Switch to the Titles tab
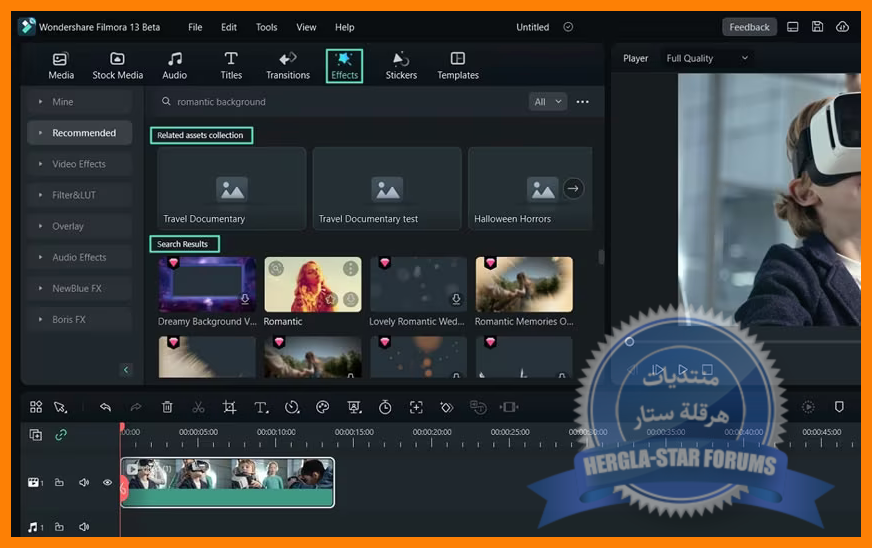872x548 pixels. coord(231,66)
